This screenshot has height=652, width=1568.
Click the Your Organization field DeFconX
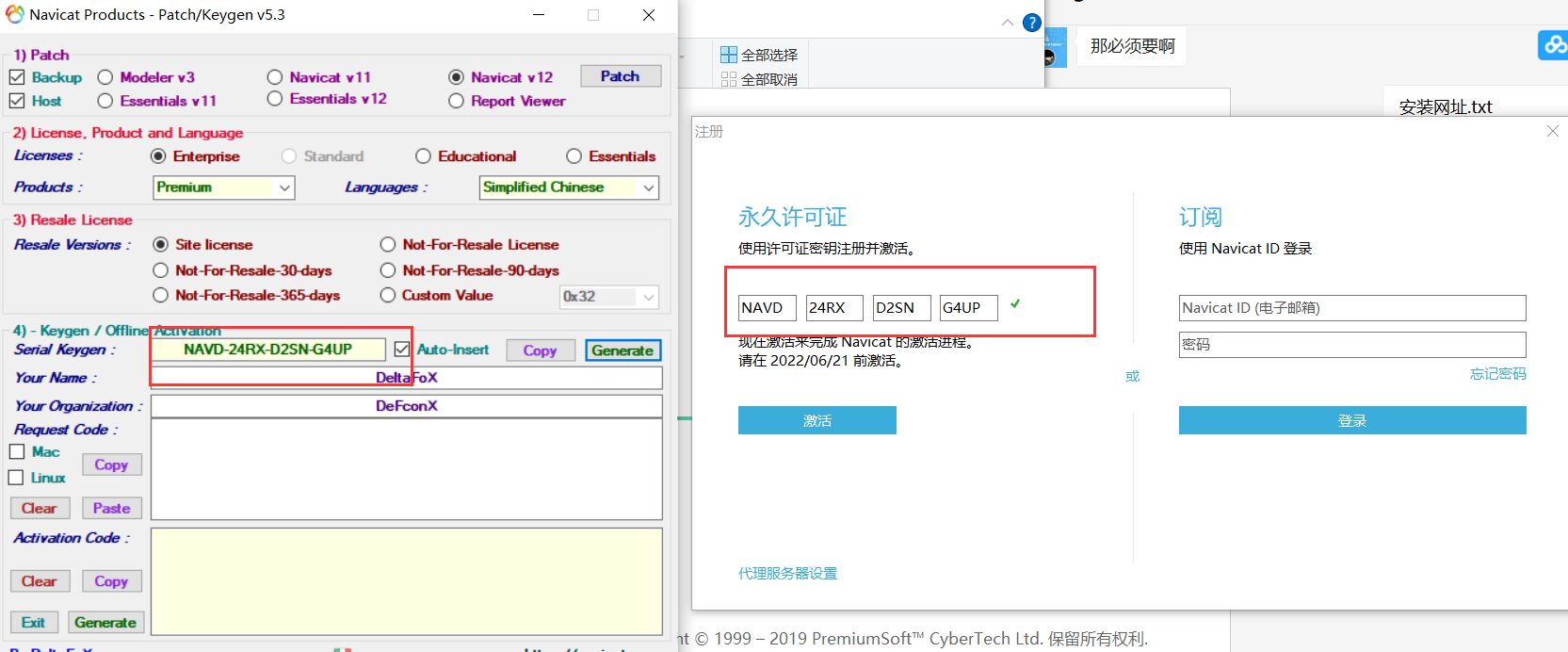coord(407,406)
